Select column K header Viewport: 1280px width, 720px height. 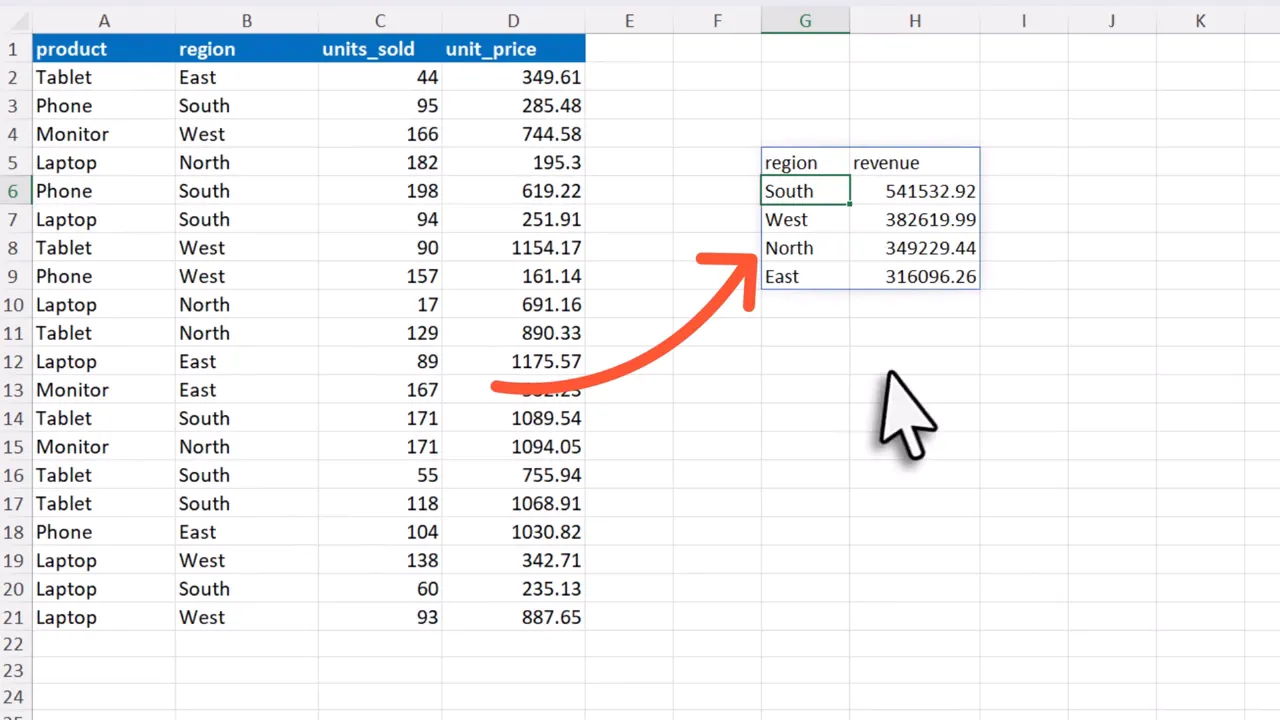coord(1200,20)
